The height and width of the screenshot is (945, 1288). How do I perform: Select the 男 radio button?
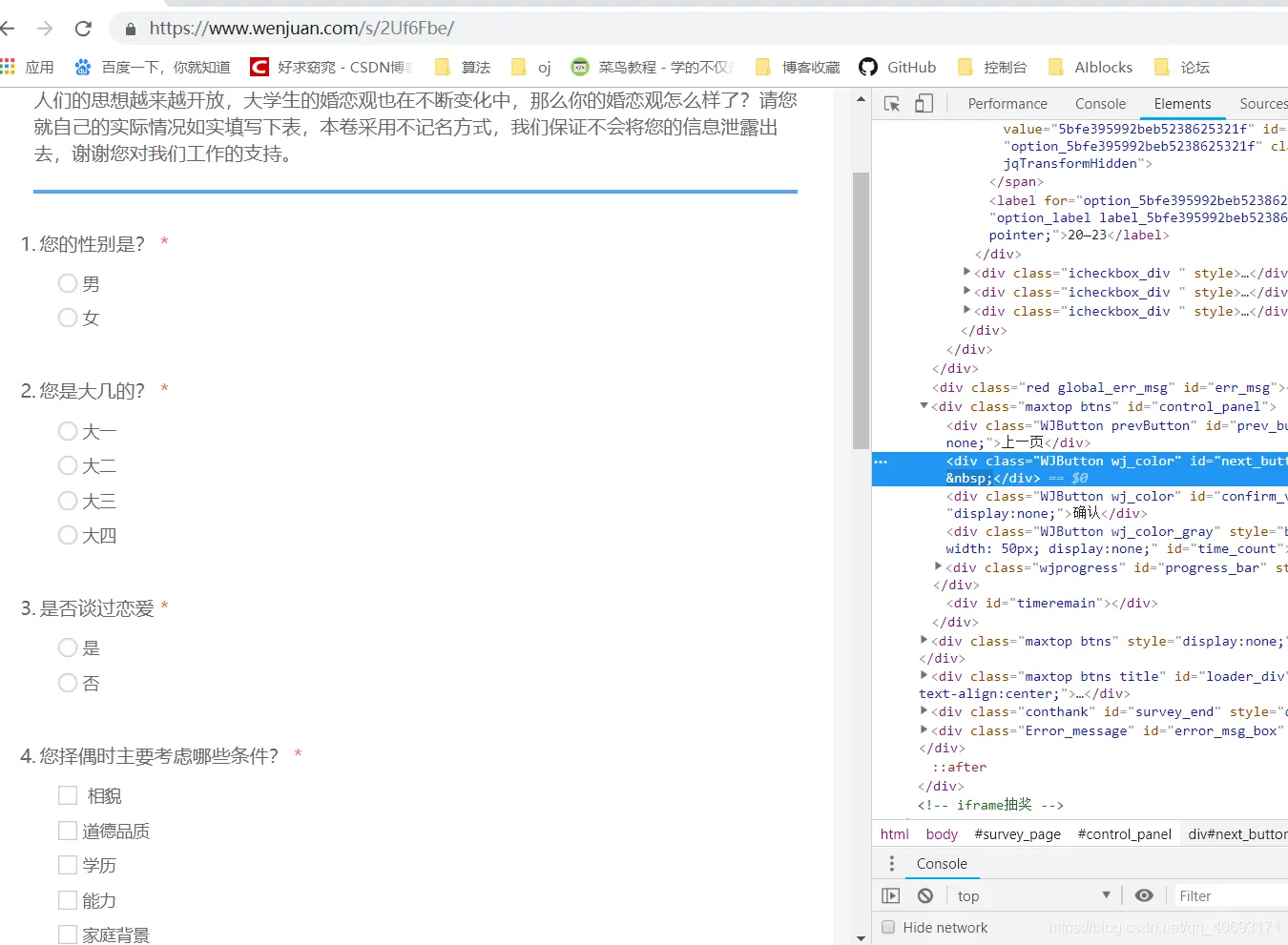(x=68, y=283)
